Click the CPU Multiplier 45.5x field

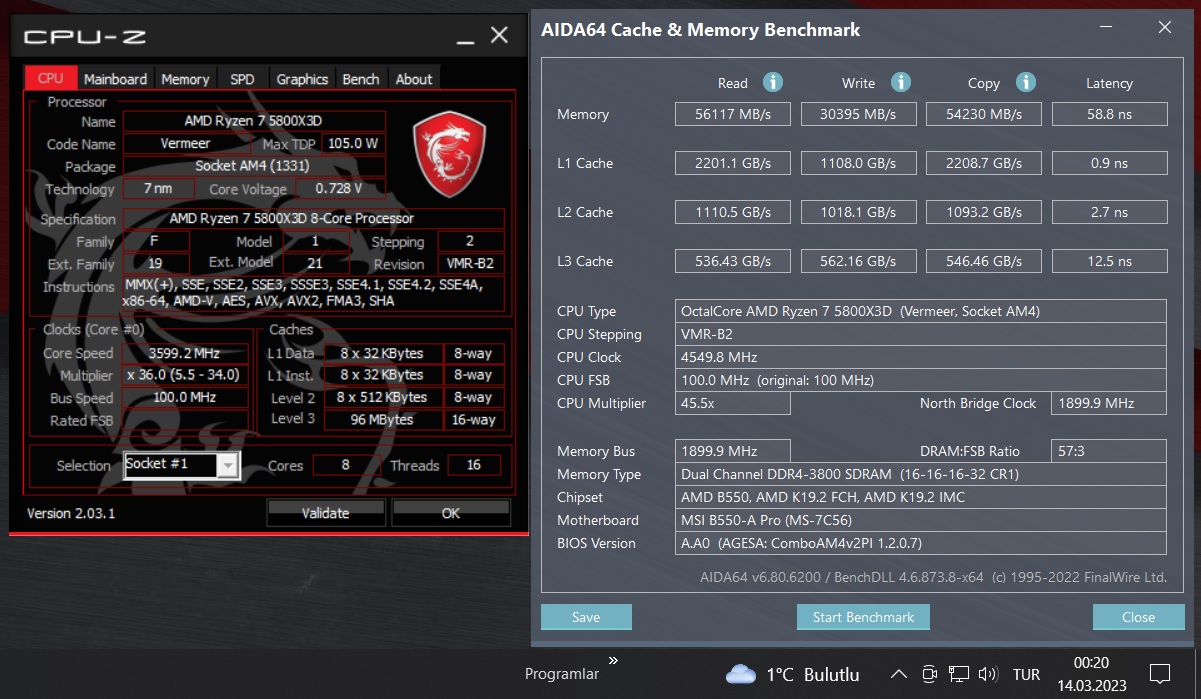tap(733, 403)
